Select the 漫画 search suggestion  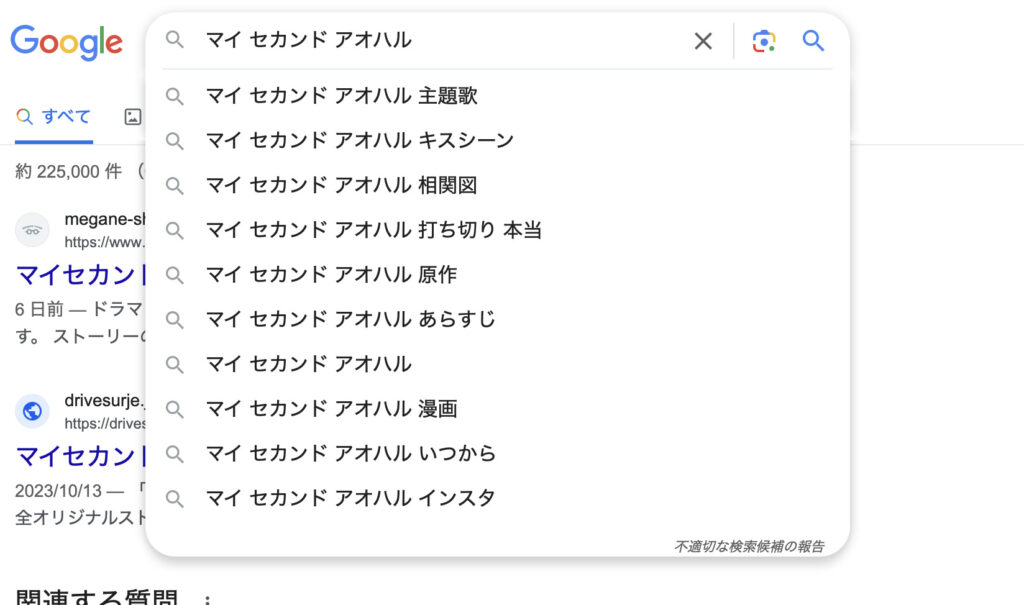pyautogui.click(x=331, y=408)
